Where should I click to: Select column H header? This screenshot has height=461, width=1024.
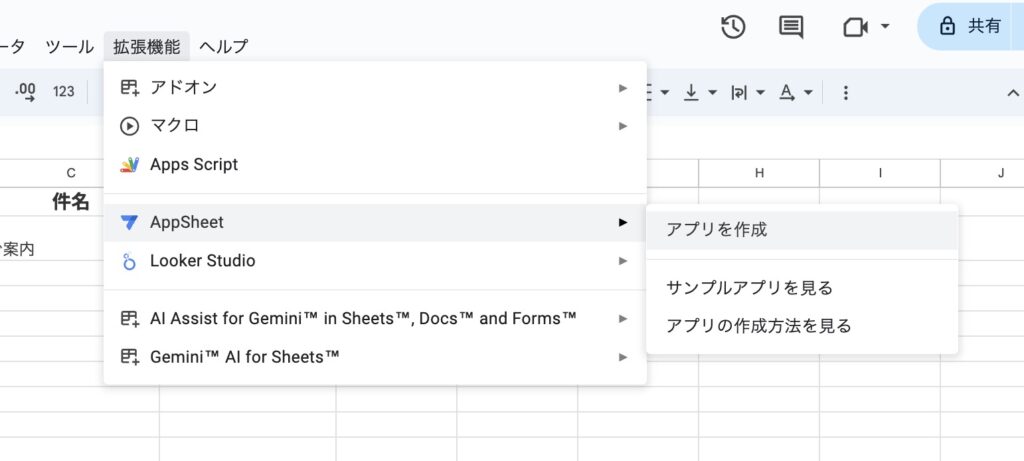[x=759, y=173]
